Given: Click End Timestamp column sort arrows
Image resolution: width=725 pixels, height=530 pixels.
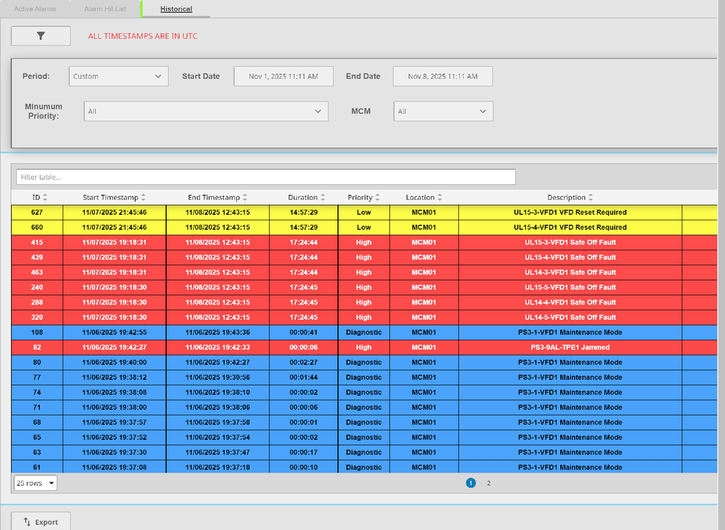Looking at the screenshot, I should [245, 198].
